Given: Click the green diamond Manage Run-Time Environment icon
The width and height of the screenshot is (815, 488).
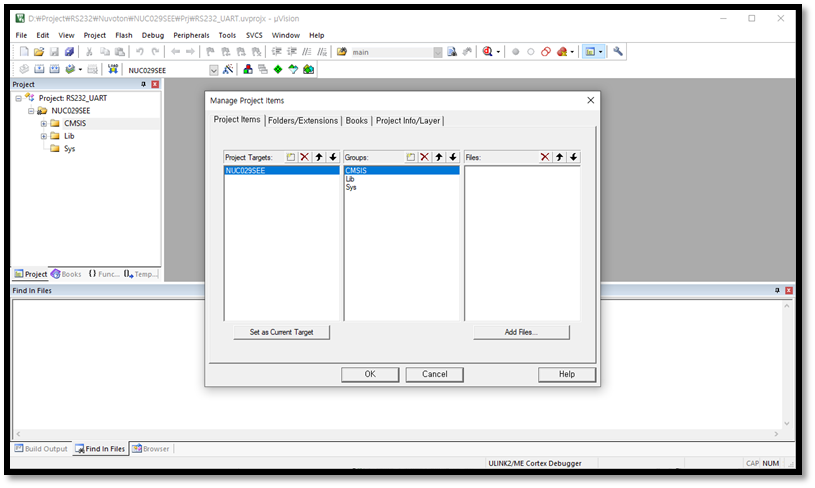Looking at the screenshot, I should click(x=278, y=69).
